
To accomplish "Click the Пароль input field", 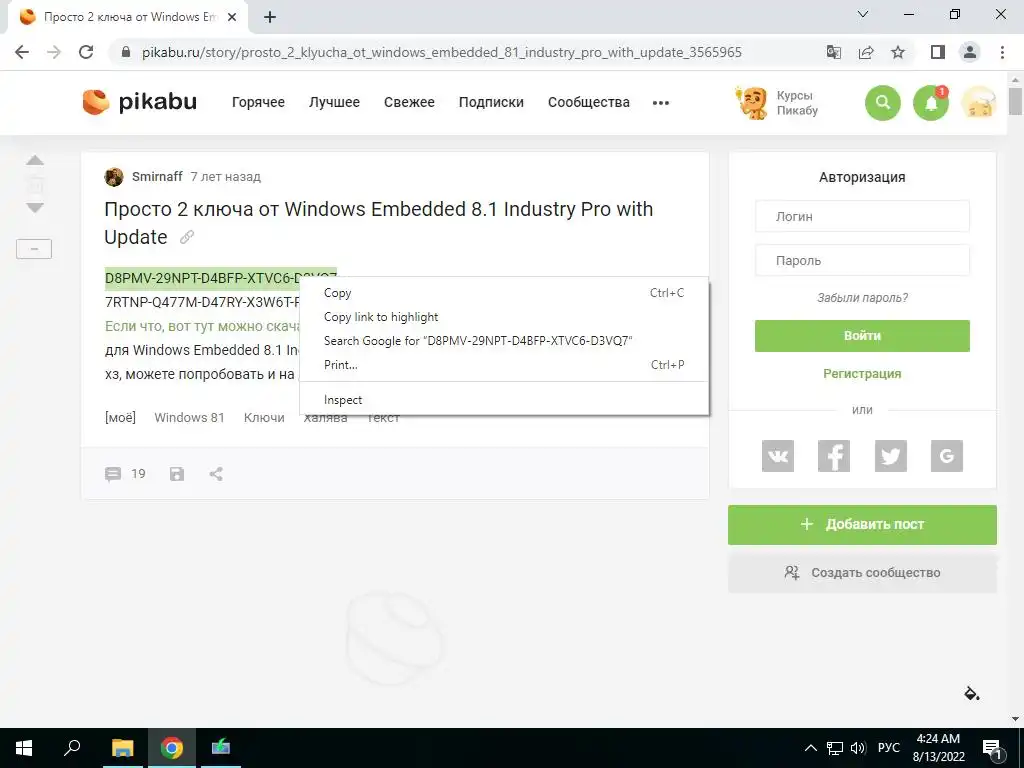I will [x=862, y=261].
